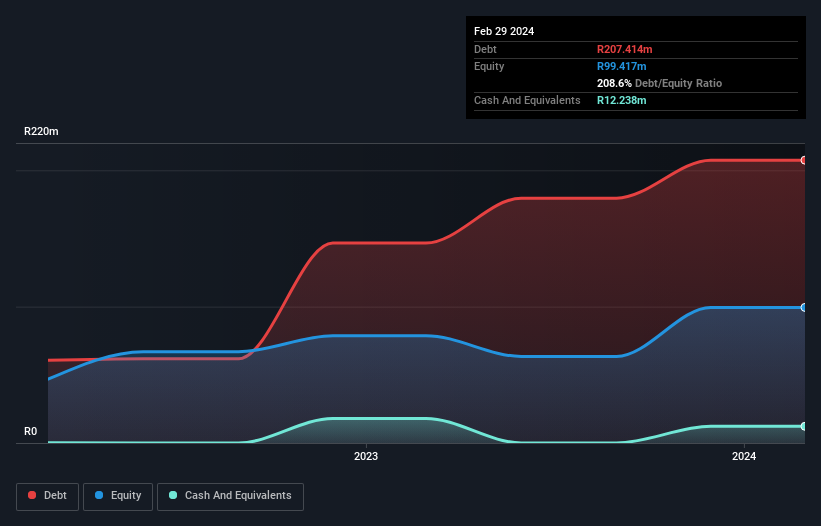Click the 2023 x-axis label

click(366, 456)
